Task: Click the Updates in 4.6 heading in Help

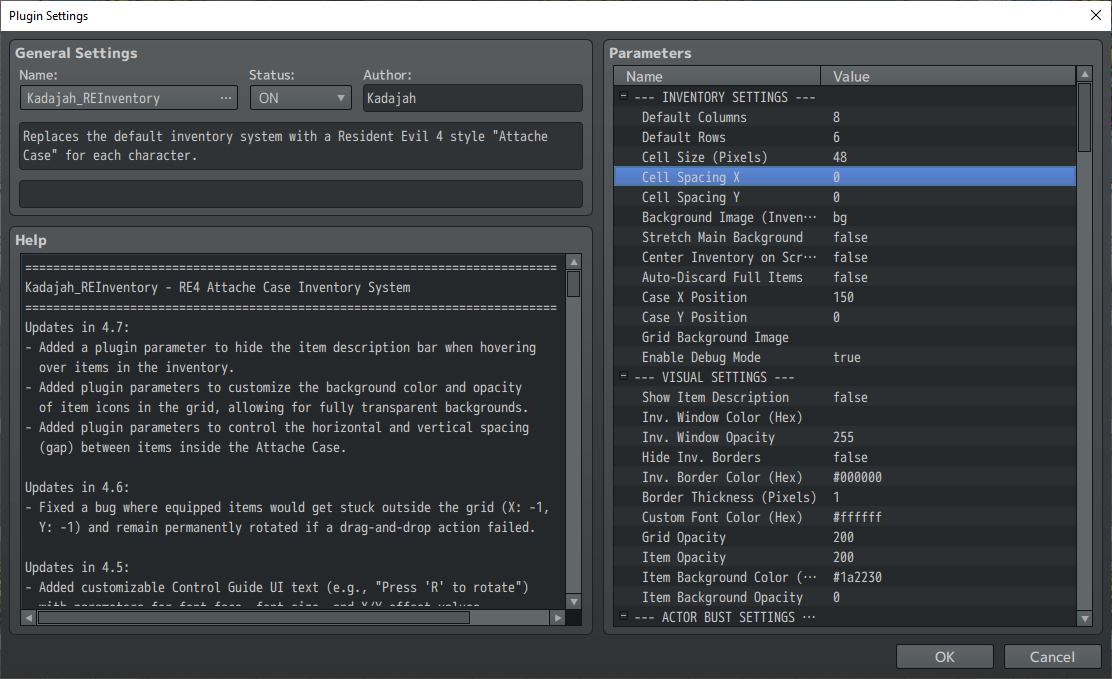Action: click(x=77, y=487)
